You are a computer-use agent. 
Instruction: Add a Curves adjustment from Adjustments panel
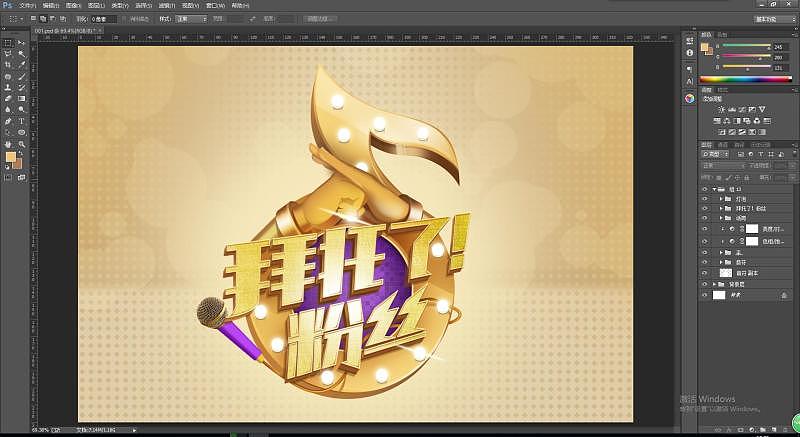[x=741, y=110]
